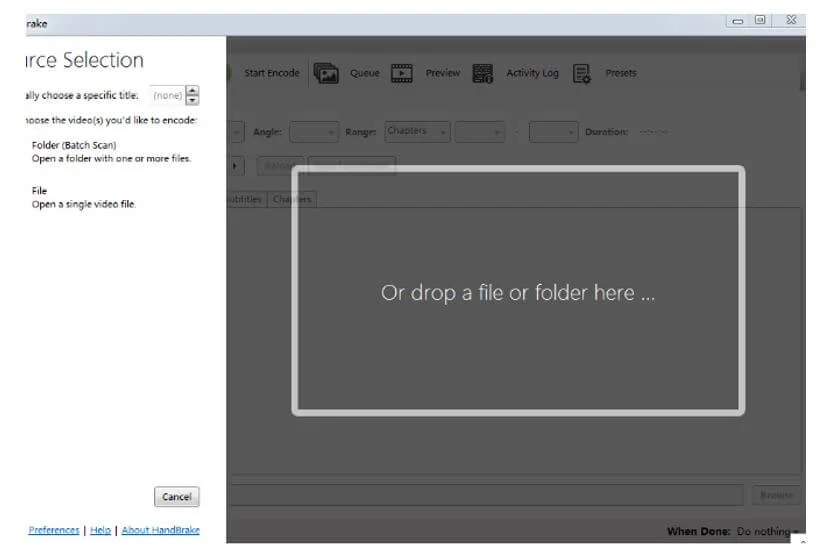Switch to the Subtitles tab

(x=244, y=199)
